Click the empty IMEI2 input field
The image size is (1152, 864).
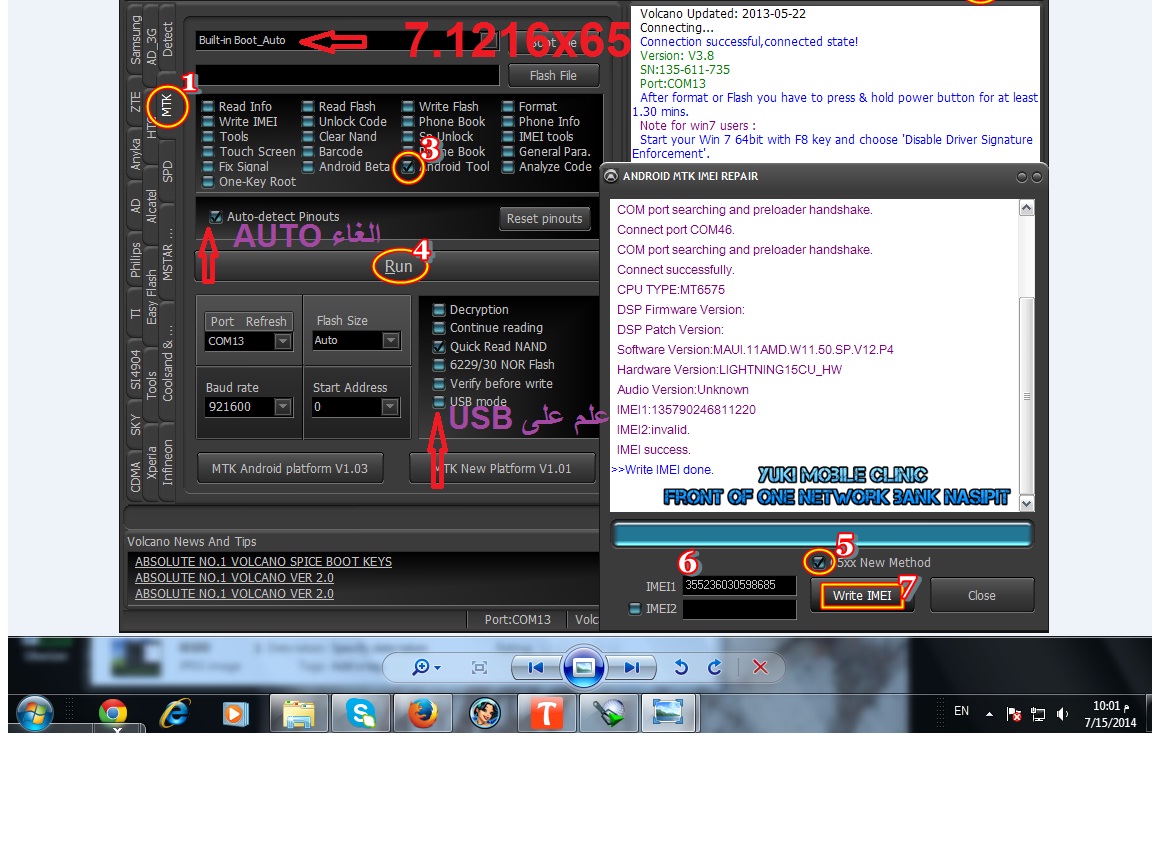[x=739, y=609]
